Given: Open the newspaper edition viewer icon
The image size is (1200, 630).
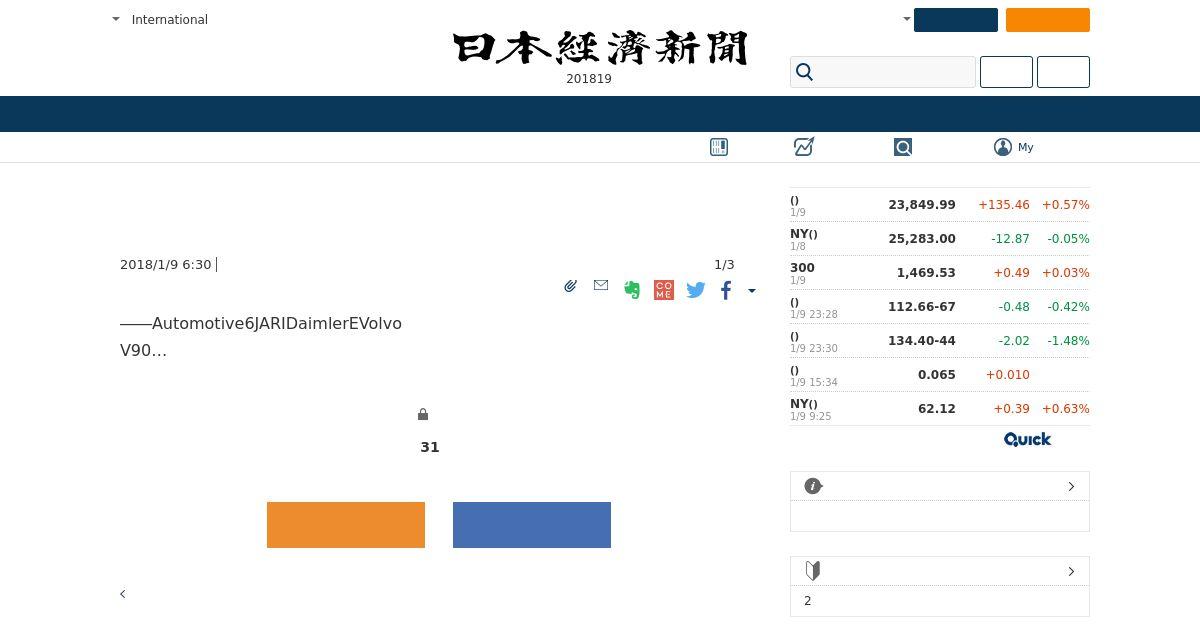Looking at the screenshot, I should click(x=719, y=147).
